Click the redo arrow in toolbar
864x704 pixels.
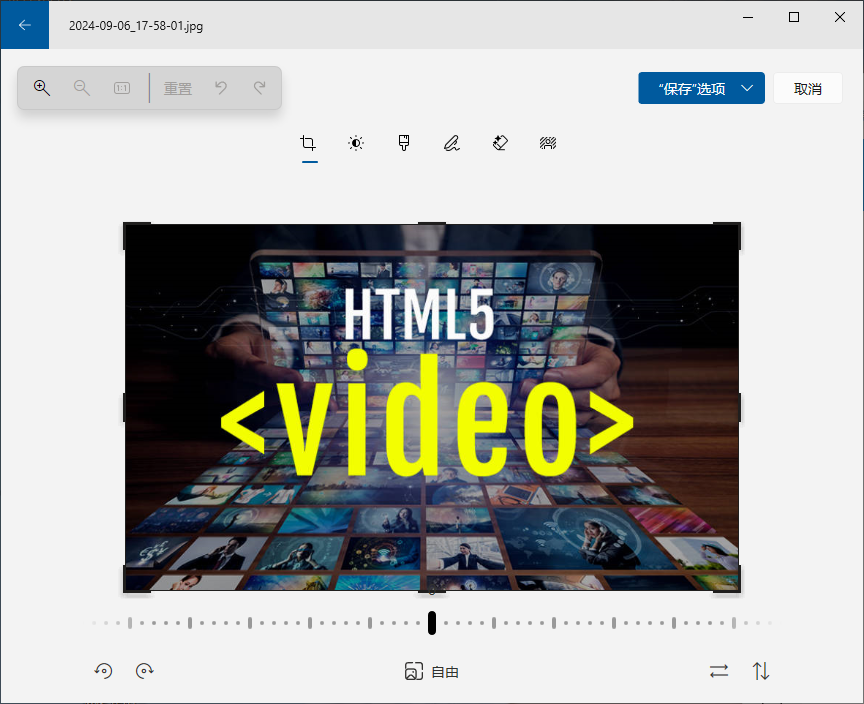(260, 88)
